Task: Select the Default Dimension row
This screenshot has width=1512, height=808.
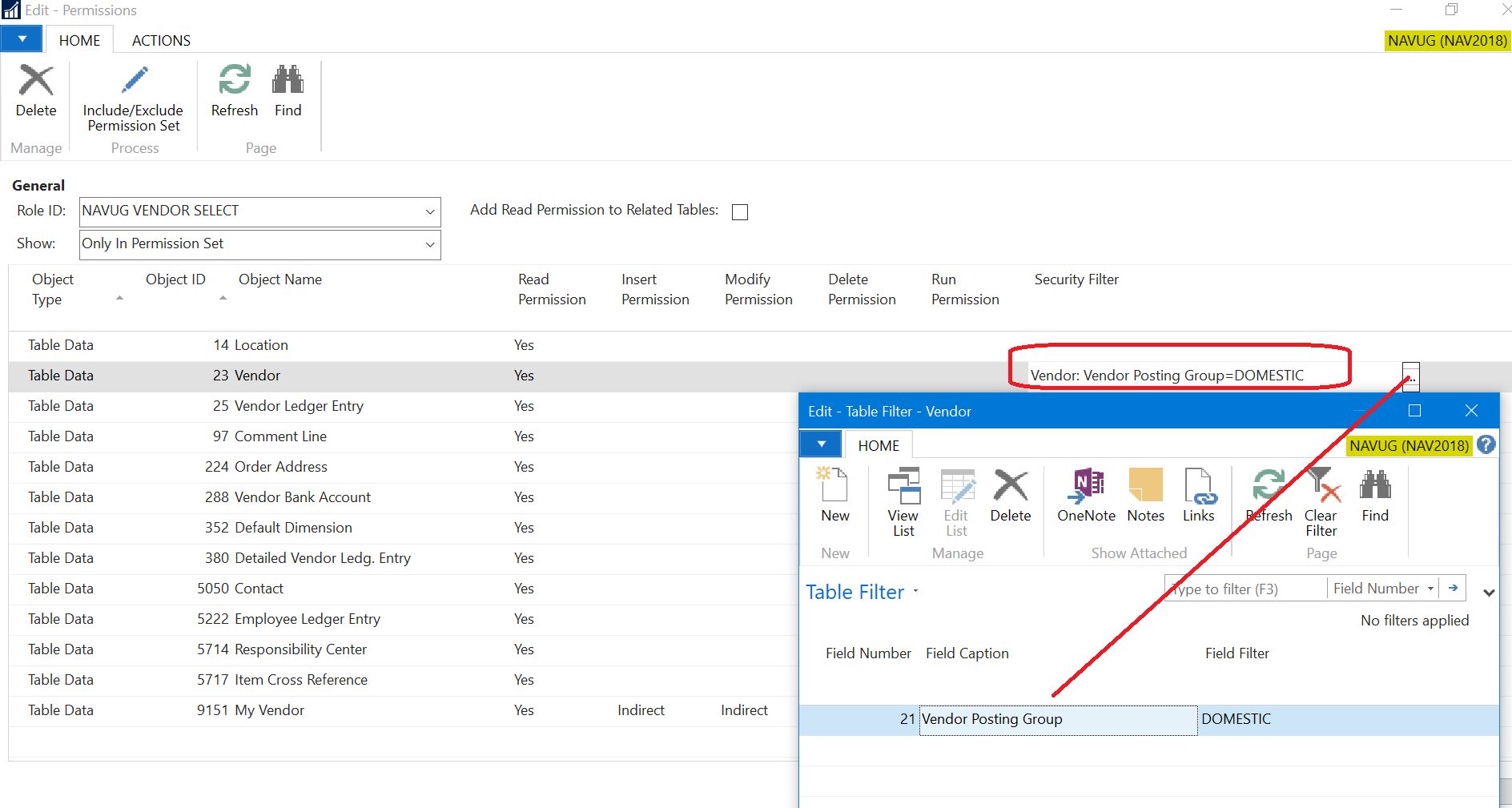Action: coord(403,528)
